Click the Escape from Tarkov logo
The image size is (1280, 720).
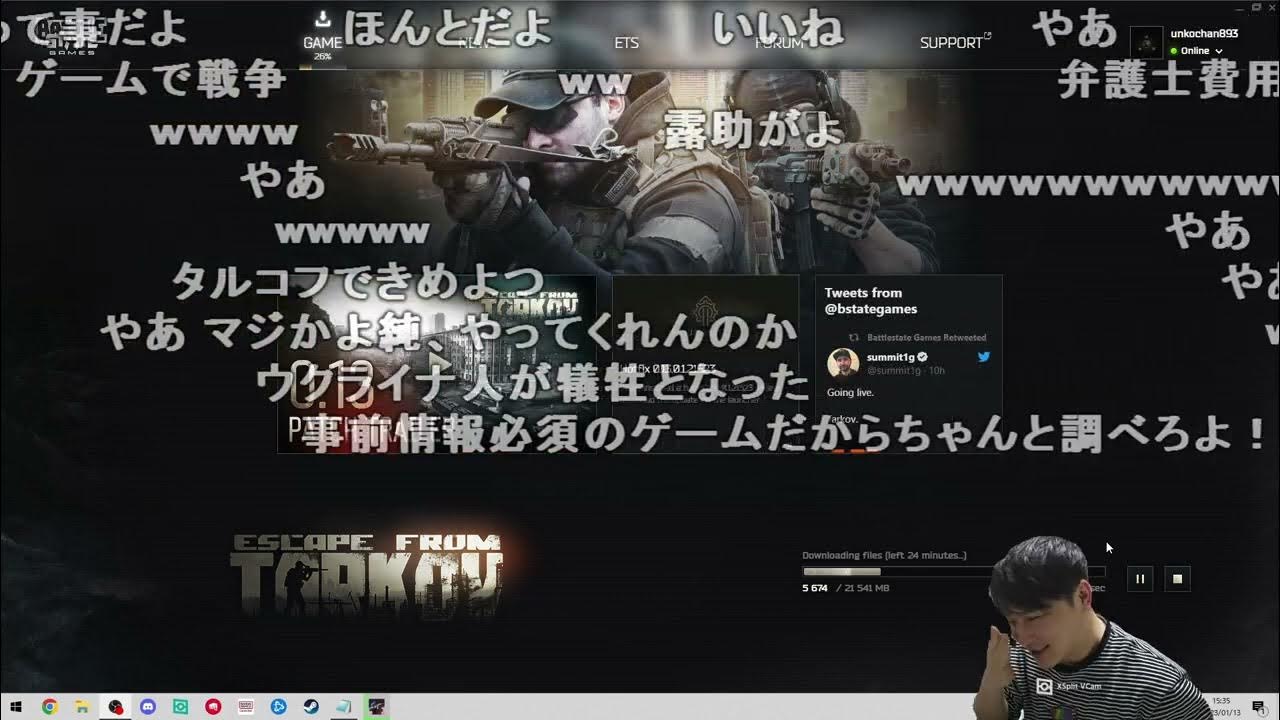366,575
